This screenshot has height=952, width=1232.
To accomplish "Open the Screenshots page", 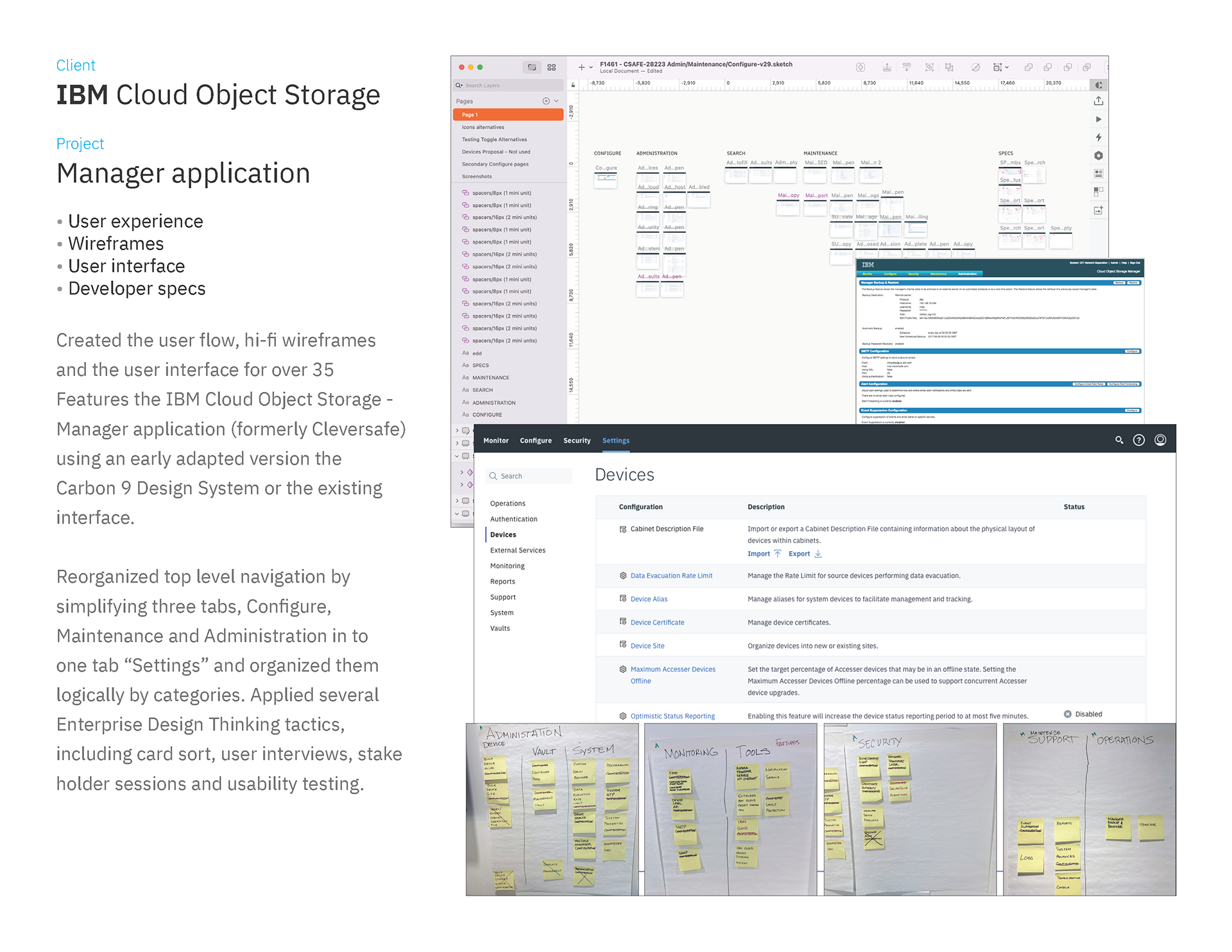I will pos(477,176).
